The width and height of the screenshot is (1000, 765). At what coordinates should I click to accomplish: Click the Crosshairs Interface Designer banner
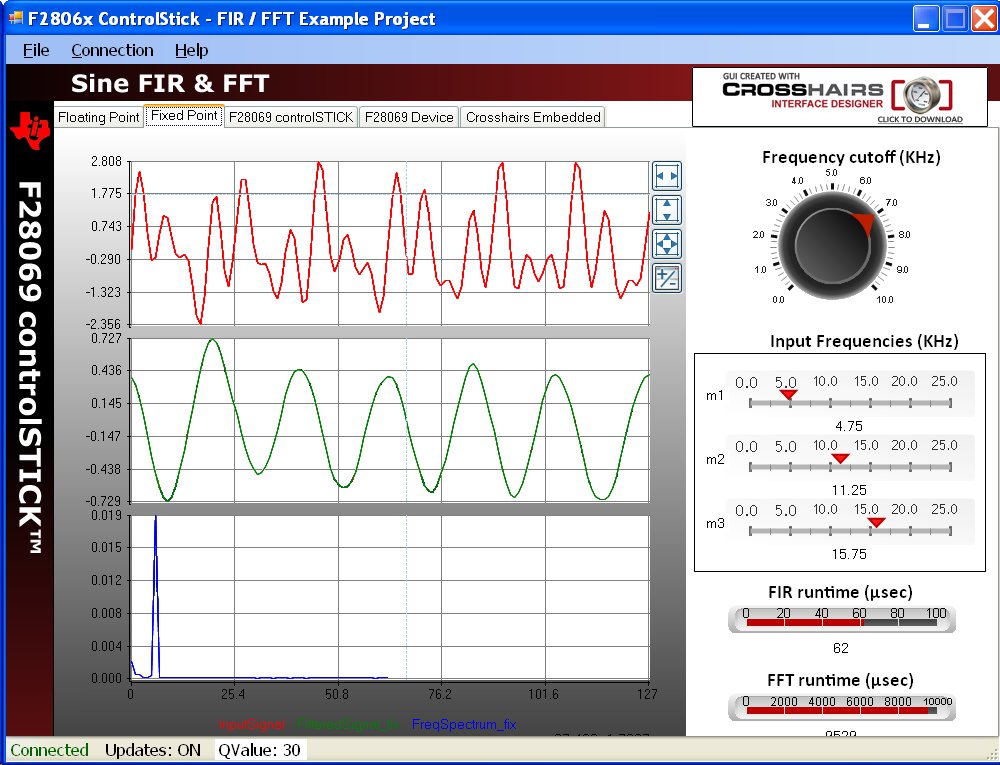click(839, 97)
